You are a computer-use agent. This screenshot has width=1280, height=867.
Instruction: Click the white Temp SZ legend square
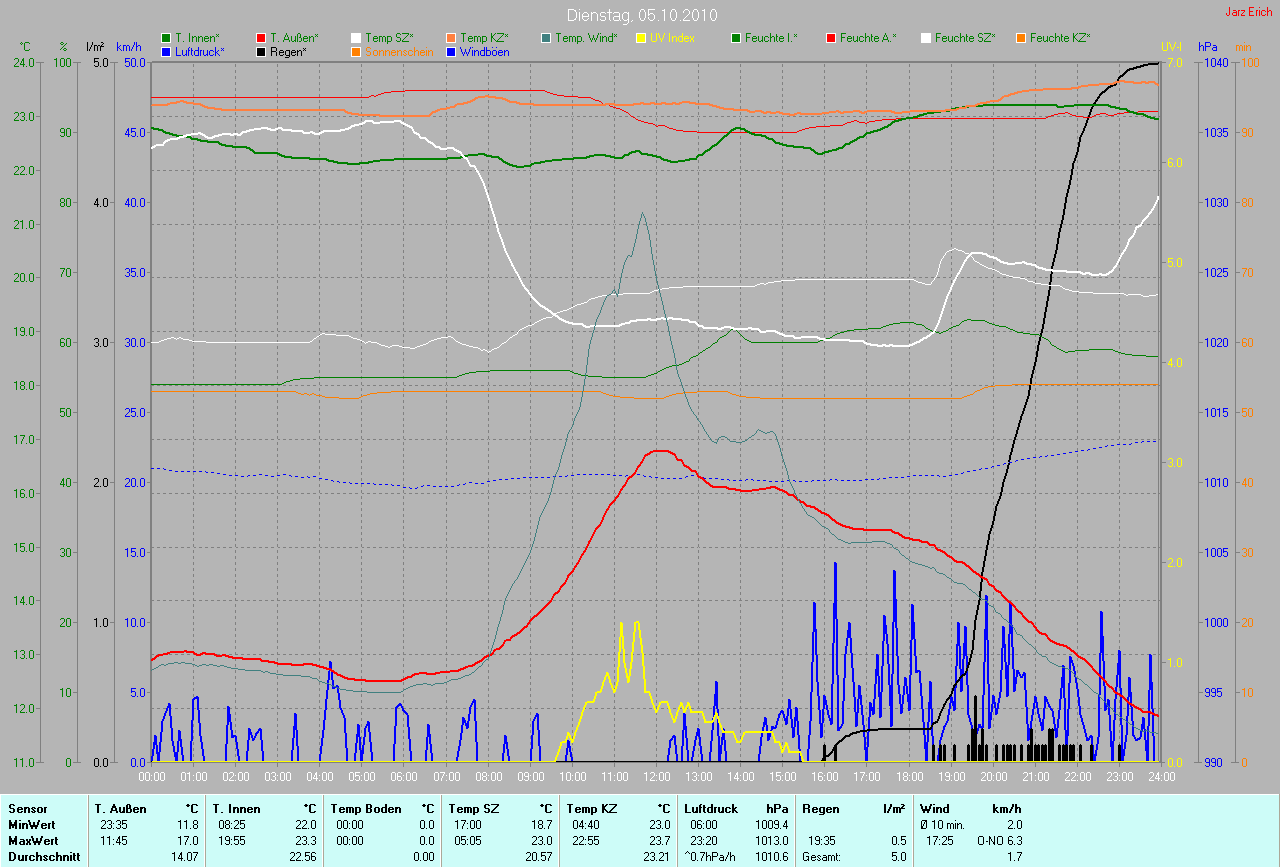coord(356,38)
